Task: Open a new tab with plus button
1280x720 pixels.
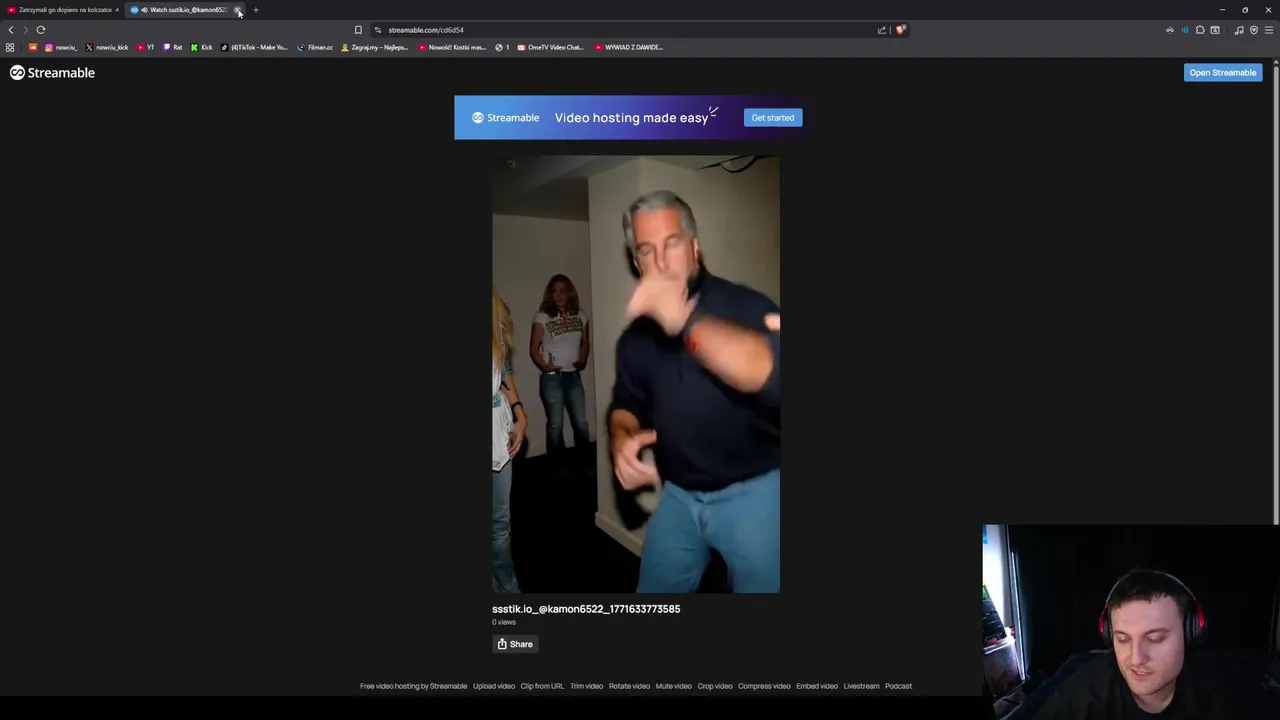Action: pyautogui.click(x=256, y=10)
